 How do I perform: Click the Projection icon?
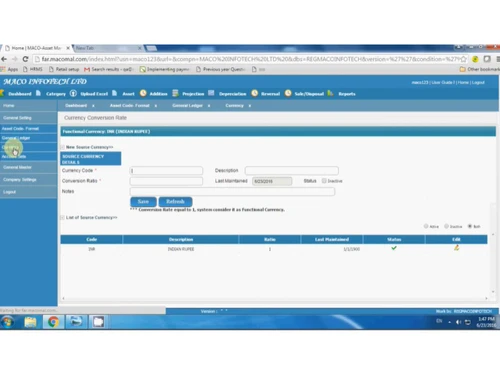click(x=175, y=93)
